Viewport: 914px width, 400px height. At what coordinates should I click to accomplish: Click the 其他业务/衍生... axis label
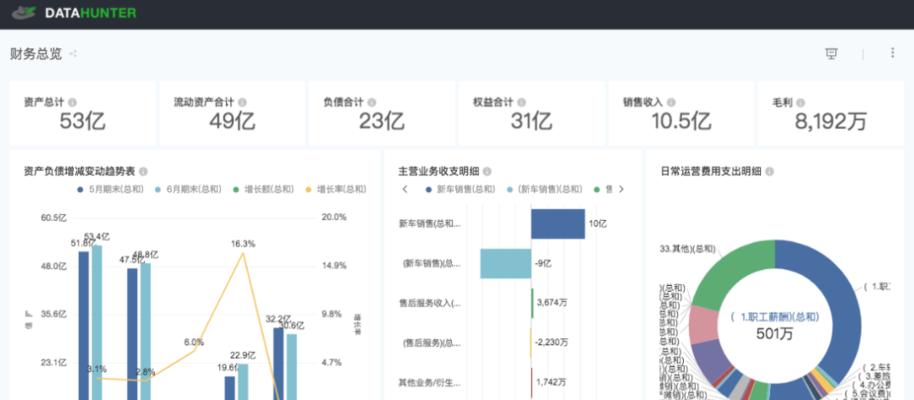coord(430,383)
